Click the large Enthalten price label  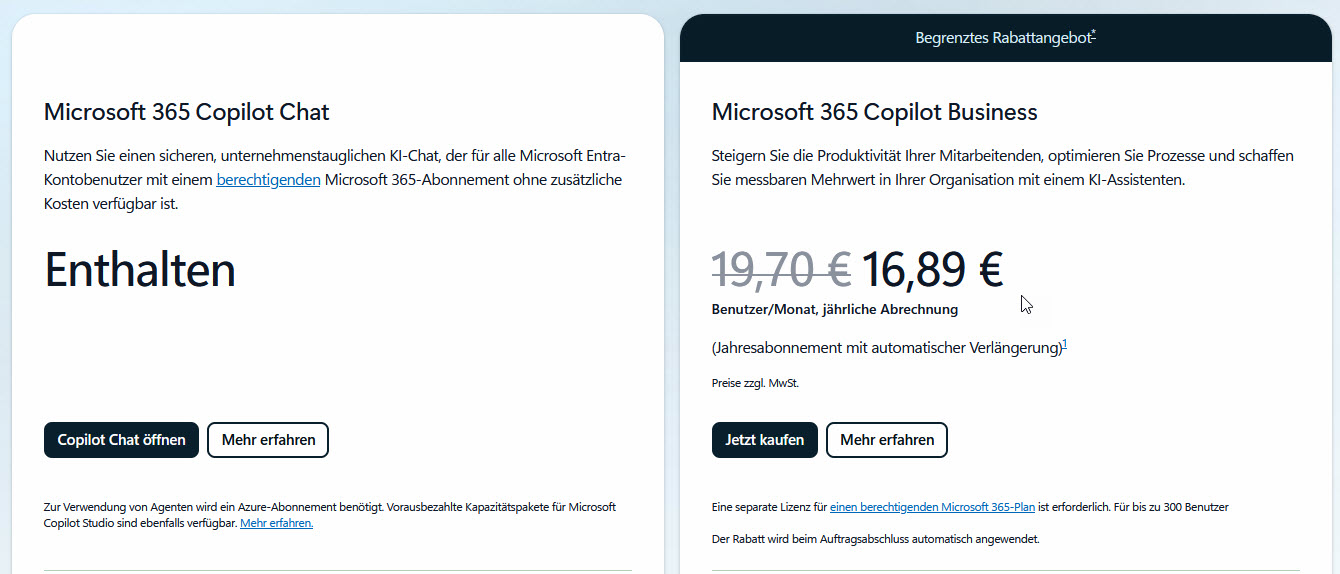coord(140,270)
